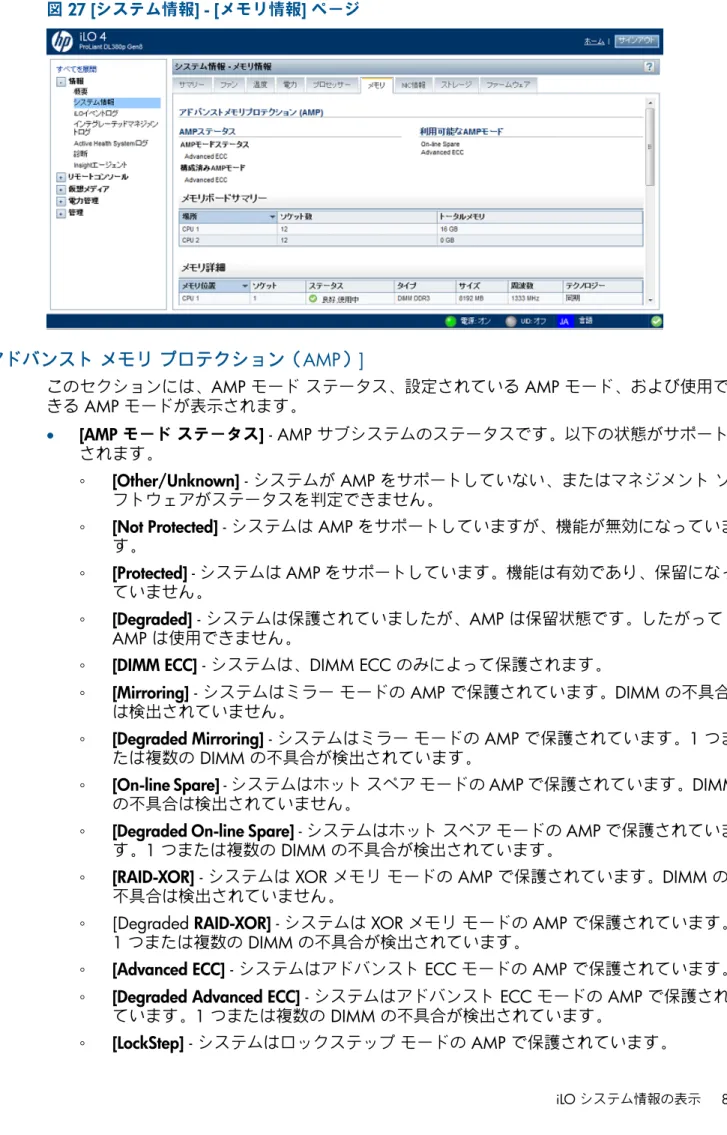Click the scrollbar thumb in memory panel
Screen dimensions: 727x1135
click(x=650, y=148)
